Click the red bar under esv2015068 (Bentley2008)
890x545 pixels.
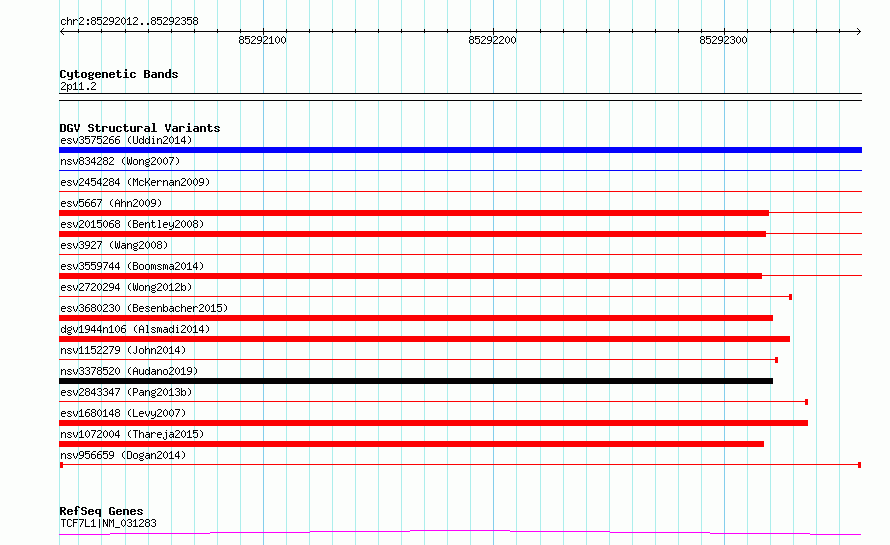413,234
